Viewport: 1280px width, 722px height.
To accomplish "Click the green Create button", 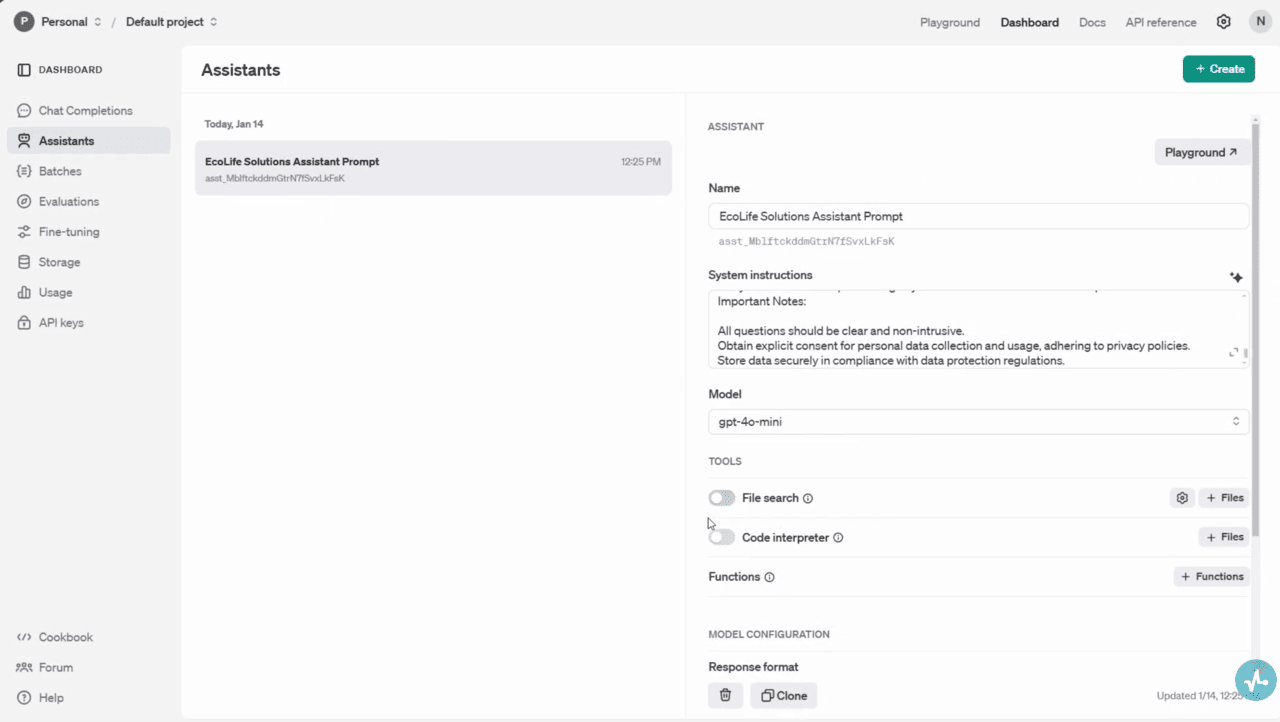I will (1218, 69).
